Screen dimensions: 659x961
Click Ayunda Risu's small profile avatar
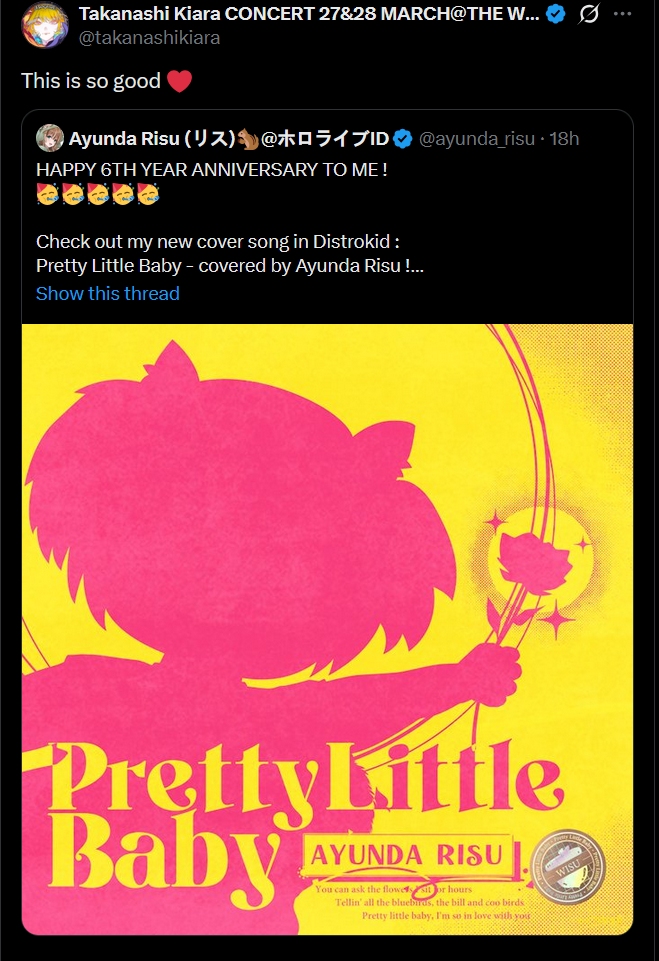50,139
